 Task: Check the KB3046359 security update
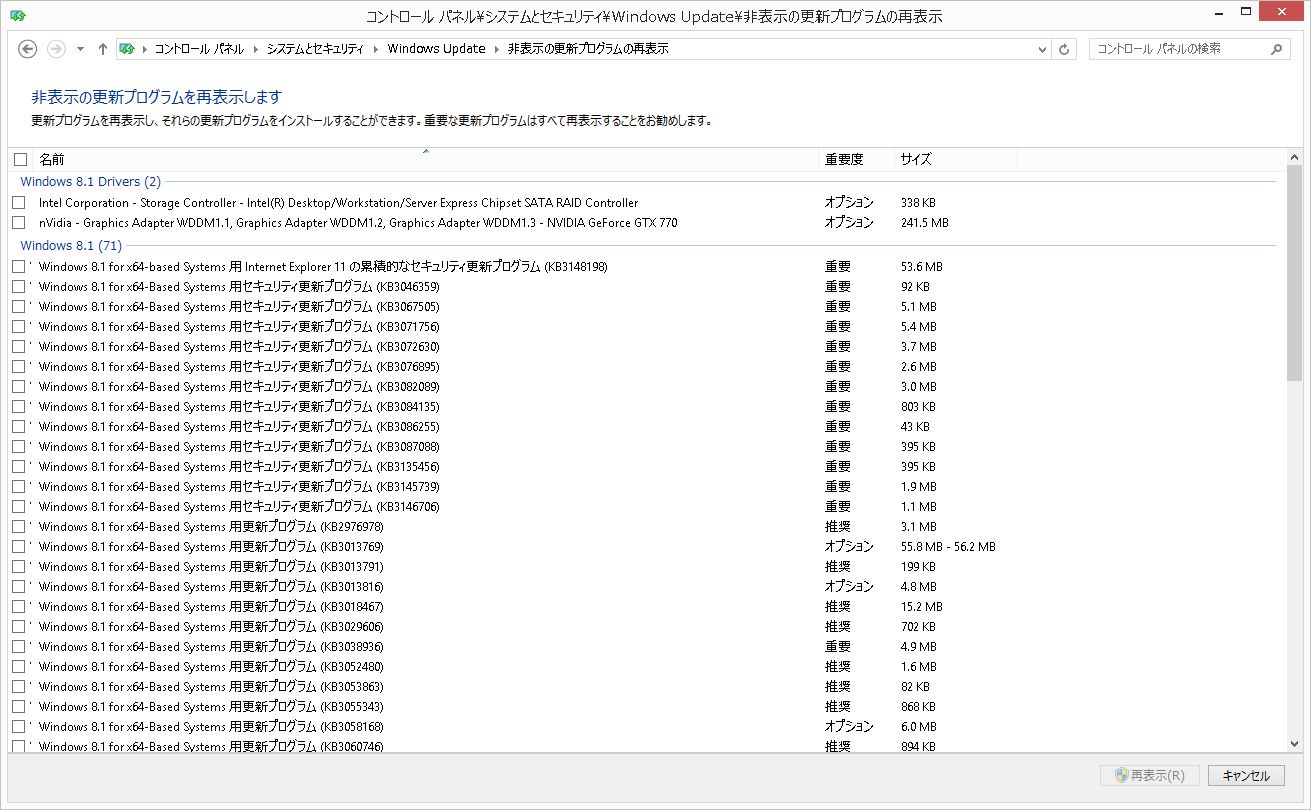click(x=19, y=287)
